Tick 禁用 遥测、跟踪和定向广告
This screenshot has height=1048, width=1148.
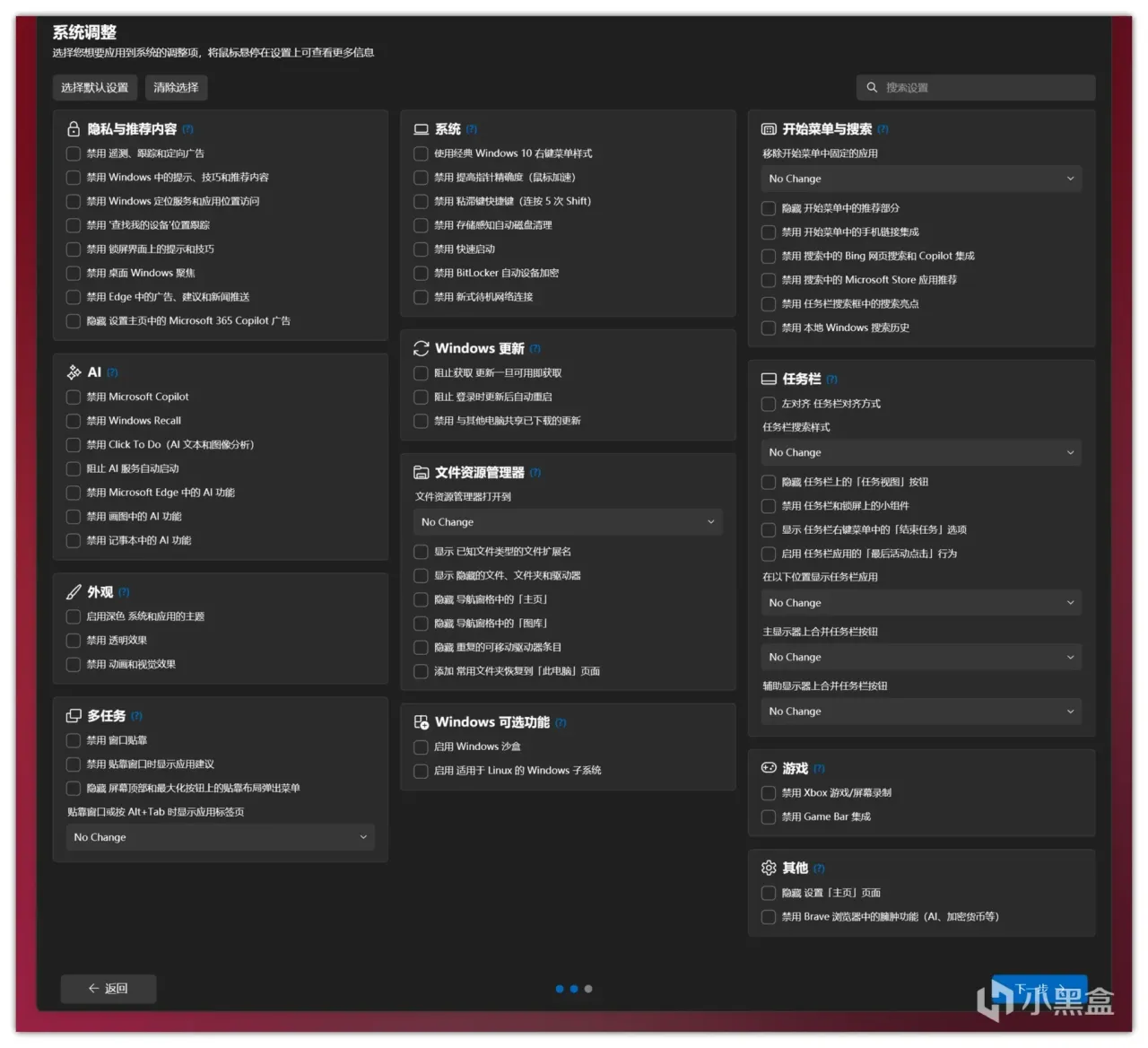[74, 153]
